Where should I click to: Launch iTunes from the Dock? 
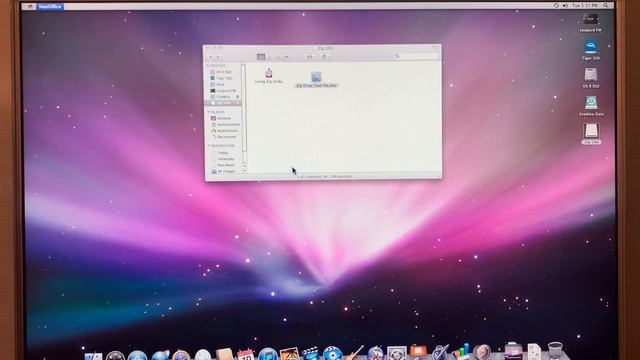pyautogui.click(x=268, y=354)
